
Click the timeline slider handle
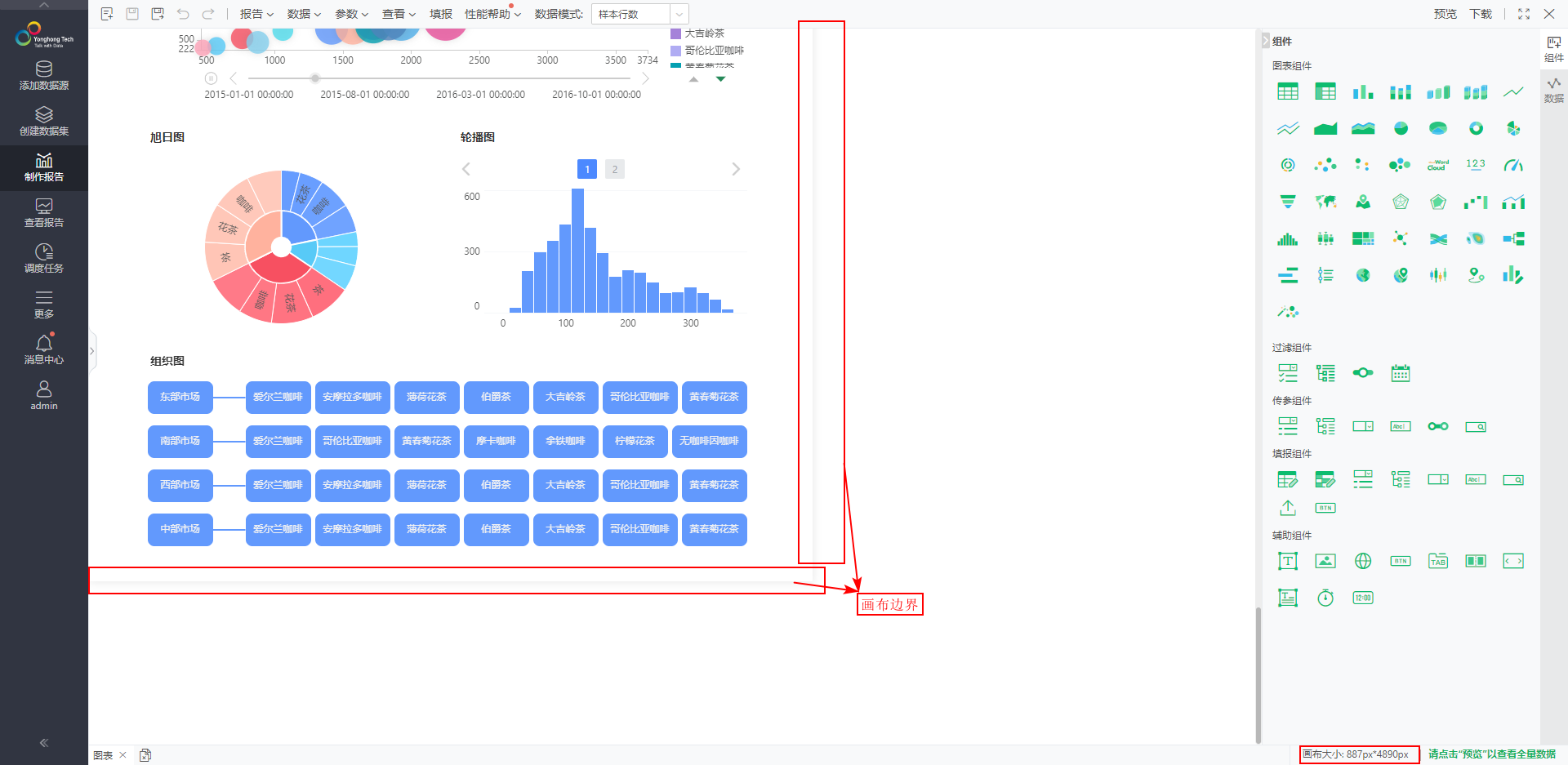click(x=315, y=78)
